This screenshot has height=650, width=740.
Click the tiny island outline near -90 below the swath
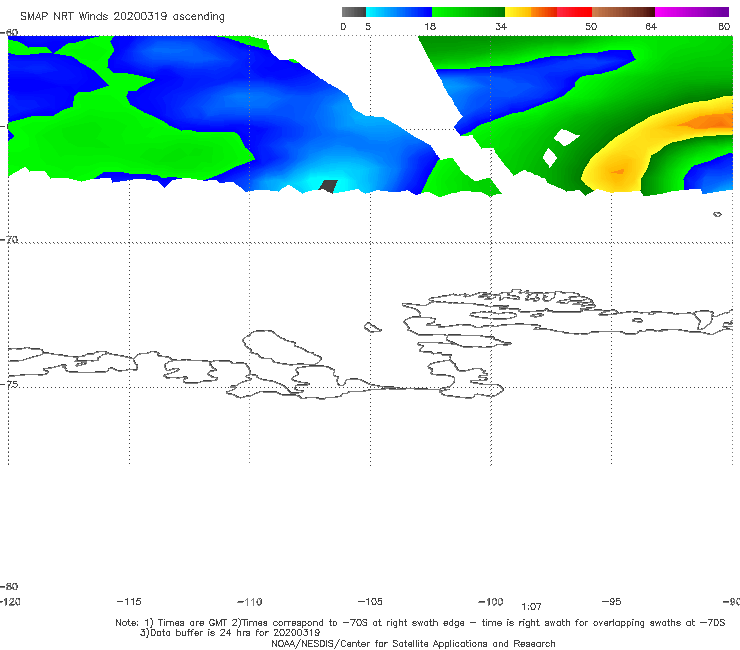pyautogui.click(x=717, y=214)
